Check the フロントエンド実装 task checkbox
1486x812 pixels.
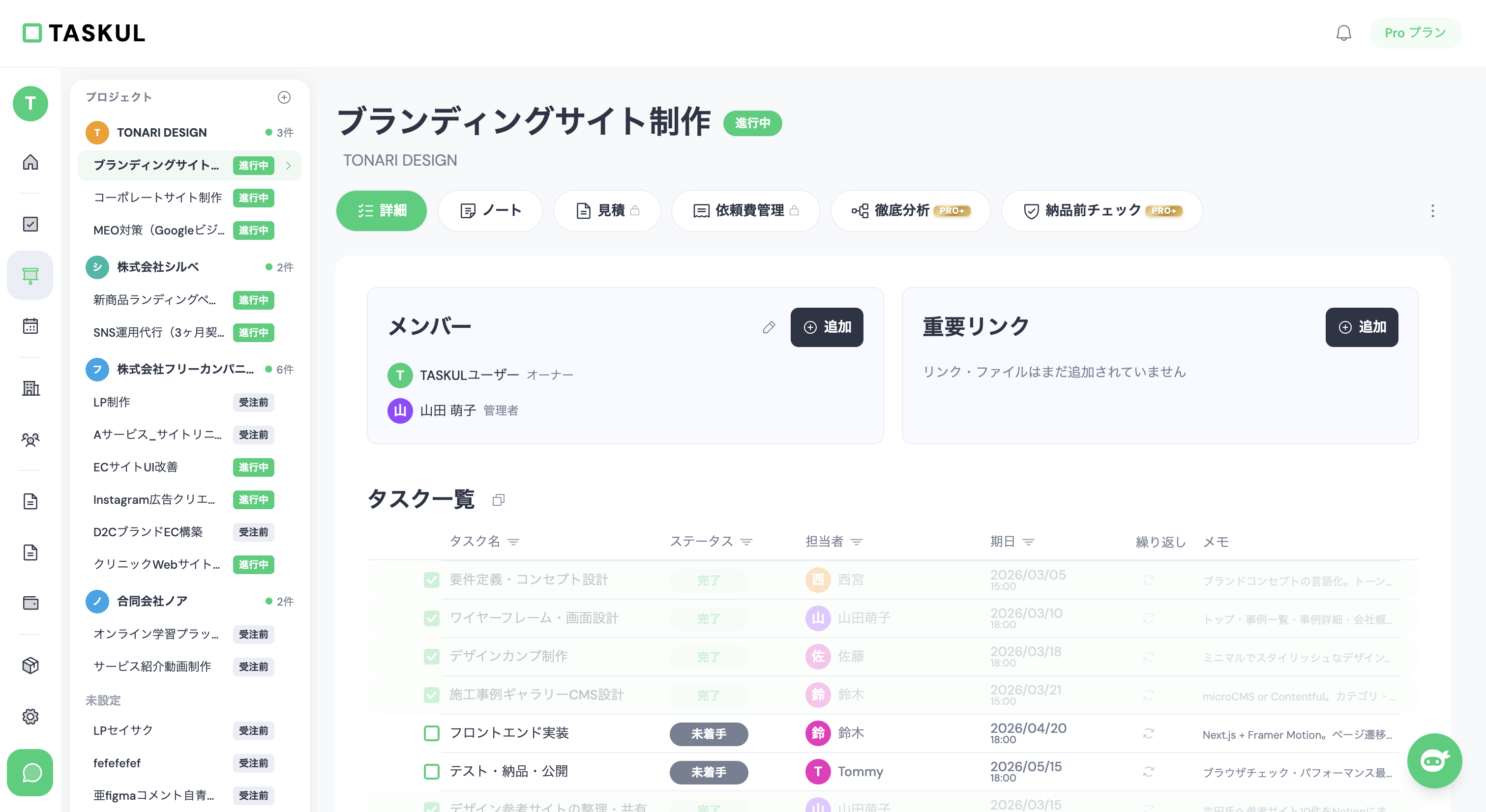coord(432,733)
